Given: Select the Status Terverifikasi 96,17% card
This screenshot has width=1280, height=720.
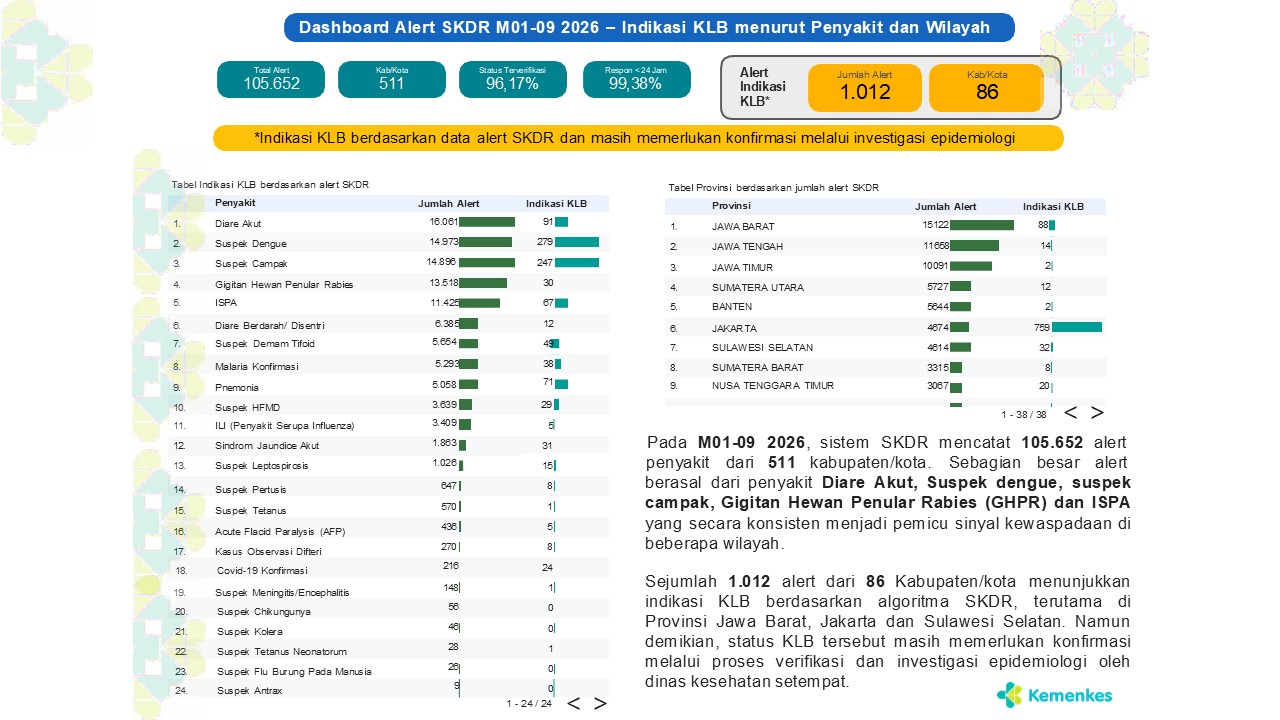Looking at the screenshot, I should point(512,79).
